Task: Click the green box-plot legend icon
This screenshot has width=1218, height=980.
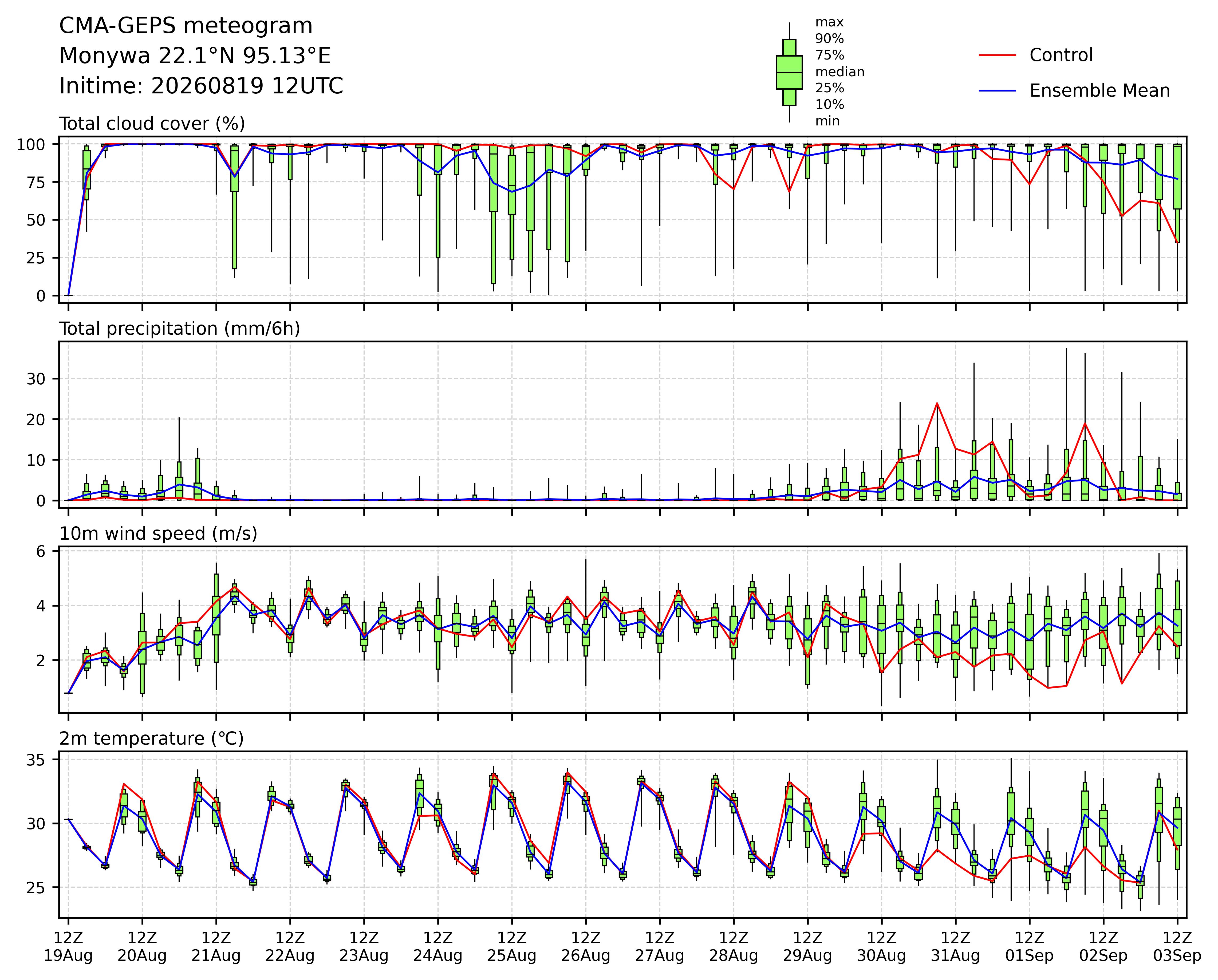Action: pos(789,72)
